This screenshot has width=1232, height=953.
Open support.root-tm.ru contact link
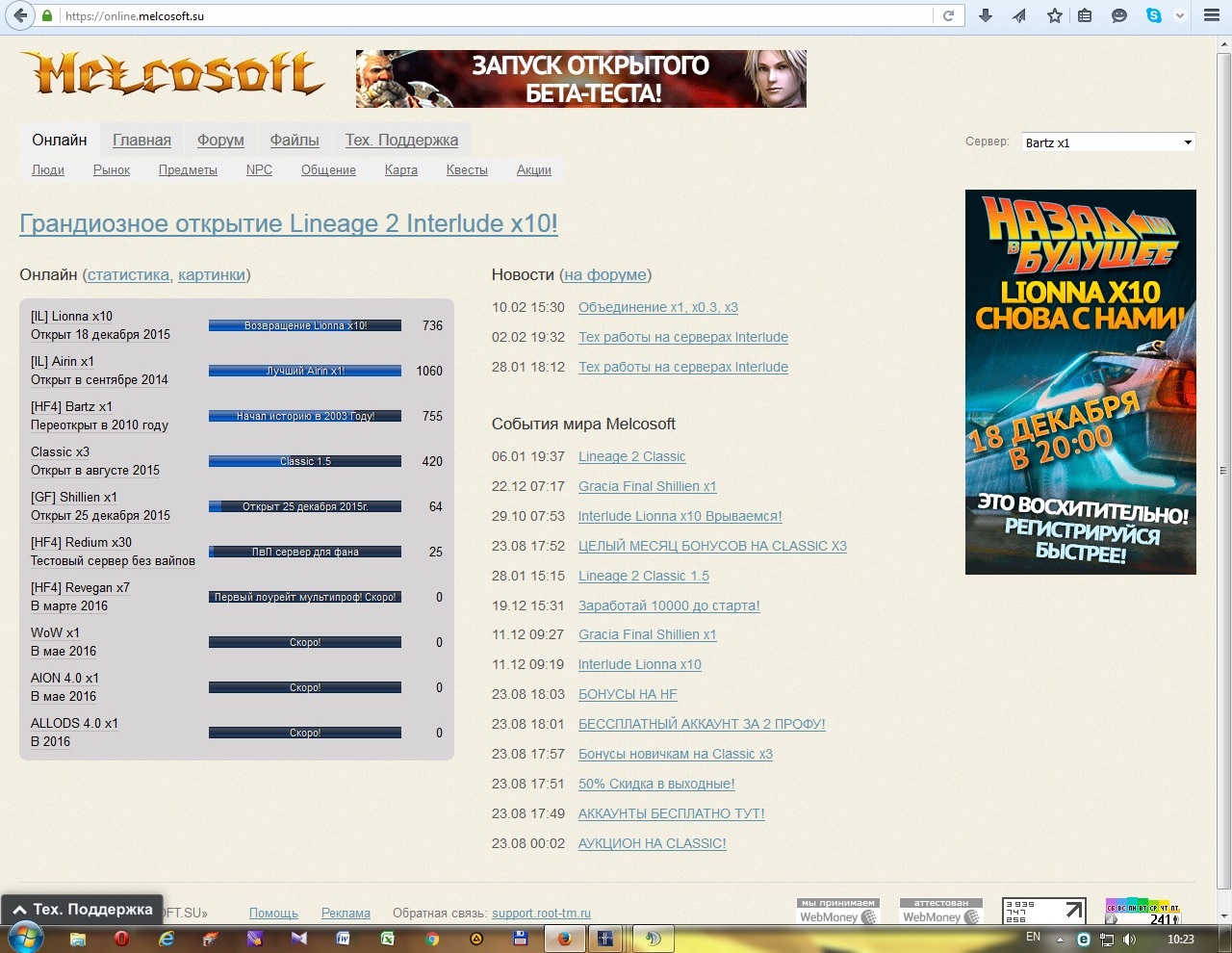tap(541, 914)
